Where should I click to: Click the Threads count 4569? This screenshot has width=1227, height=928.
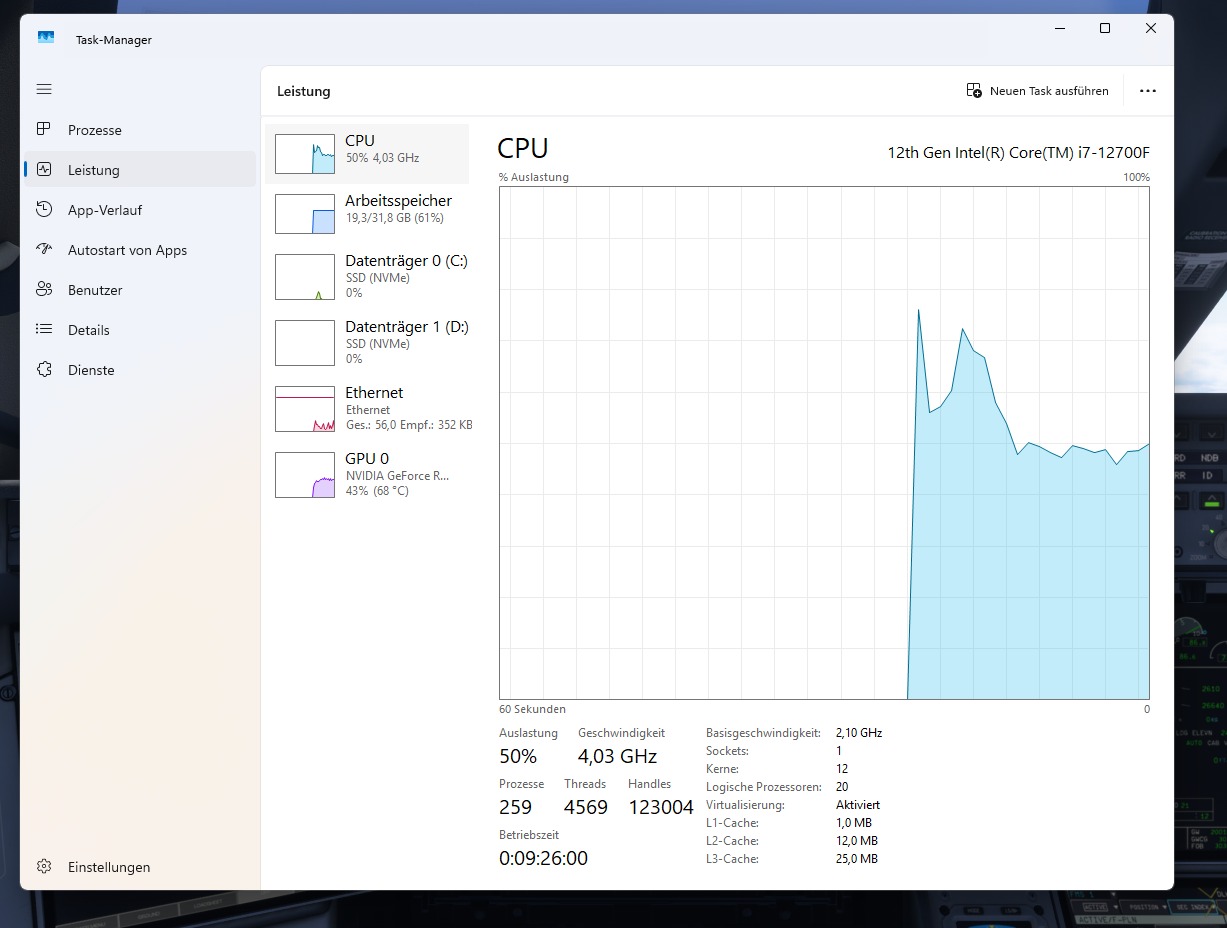point(586,807)
